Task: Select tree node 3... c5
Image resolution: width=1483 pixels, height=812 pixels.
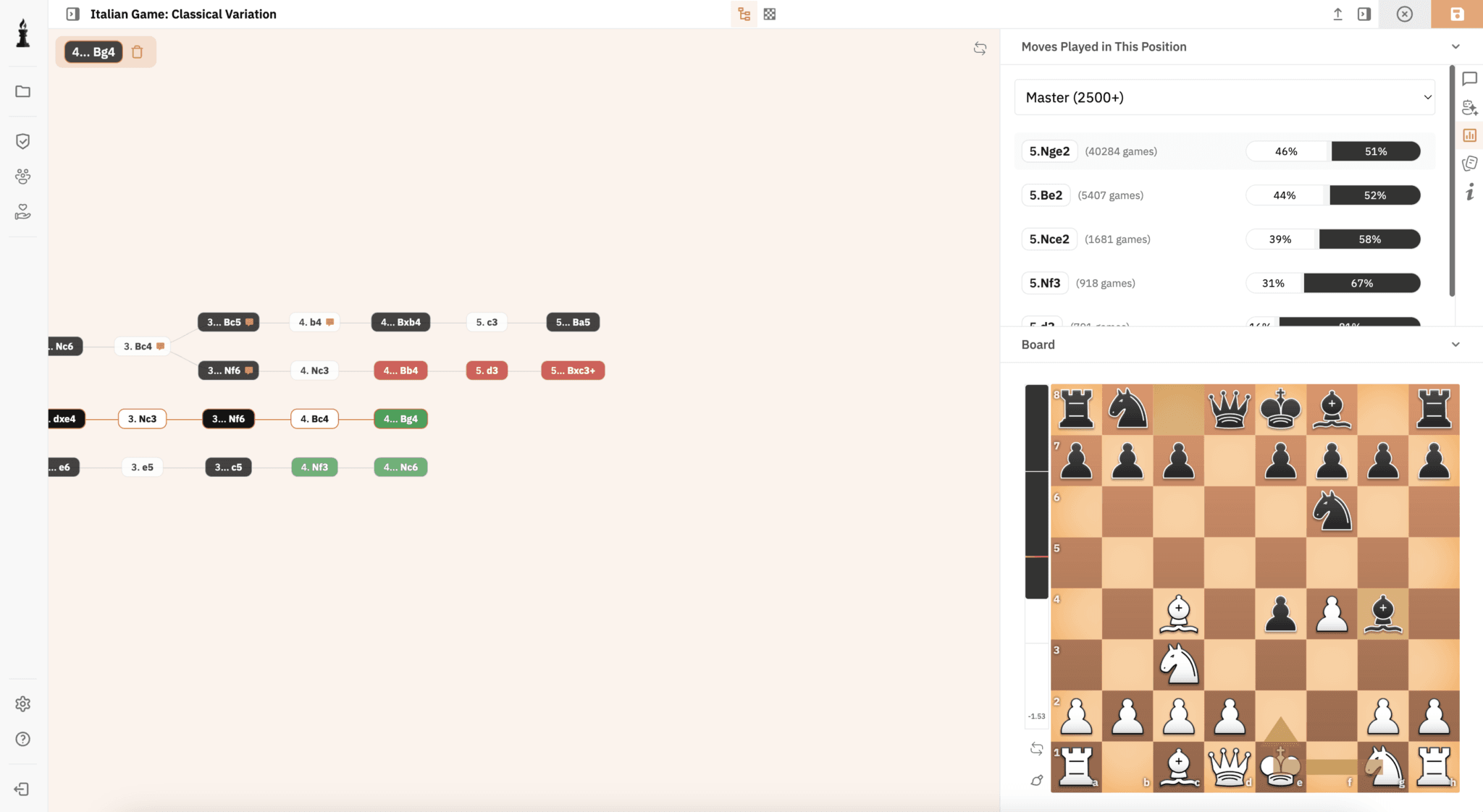Action: point(228,468)
